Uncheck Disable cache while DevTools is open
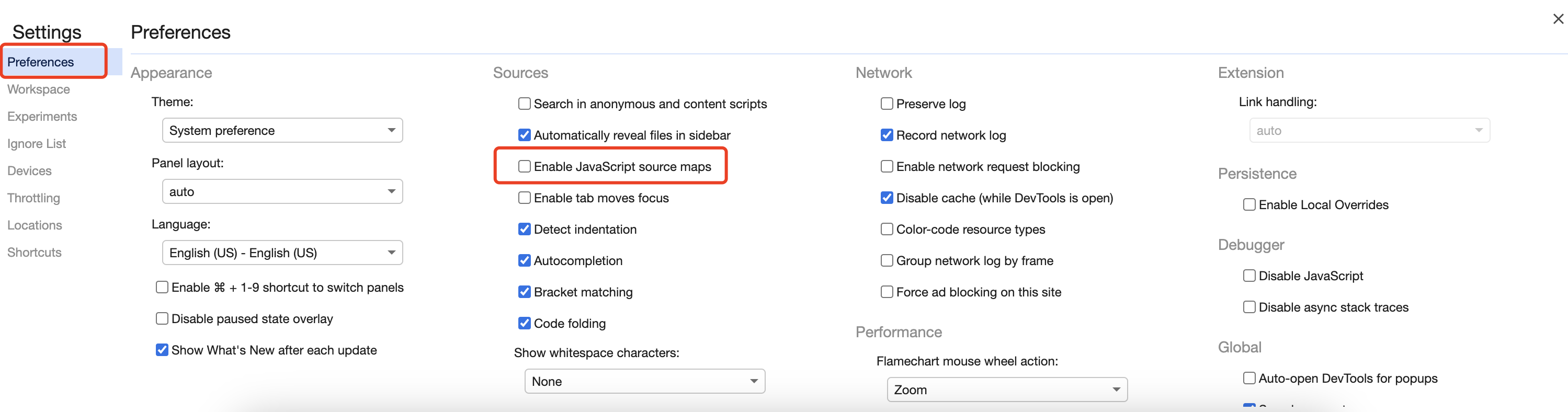Image resolution: width=1568 pixels, height=412 pixels. (x=887, y=198)
